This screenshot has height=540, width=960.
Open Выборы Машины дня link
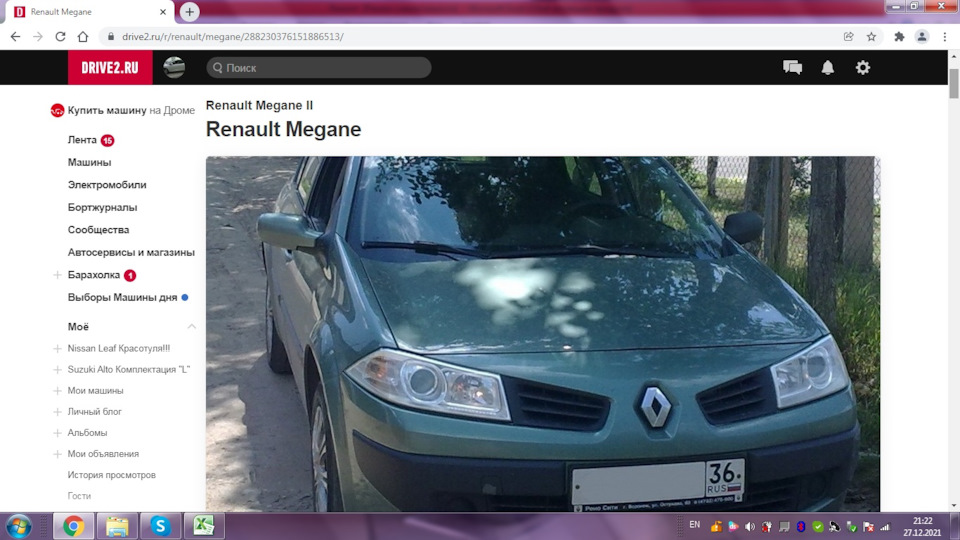(x=122, y=298)
